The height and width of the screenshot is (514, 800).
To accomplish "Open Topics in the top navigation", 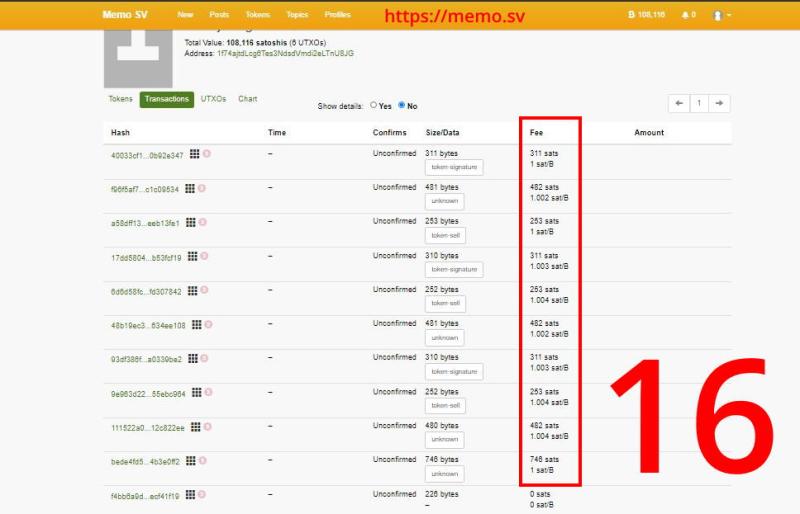I will pos(297,14).
